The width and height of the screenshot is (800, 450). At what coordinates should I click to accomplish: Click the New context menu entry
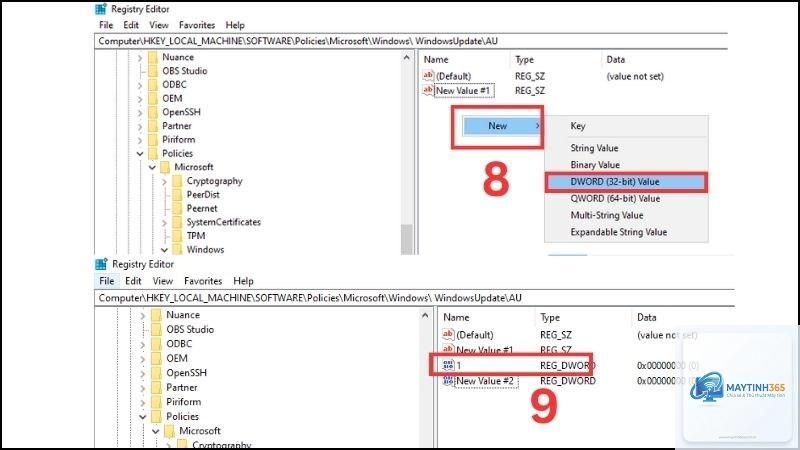[x=501, y=126]
